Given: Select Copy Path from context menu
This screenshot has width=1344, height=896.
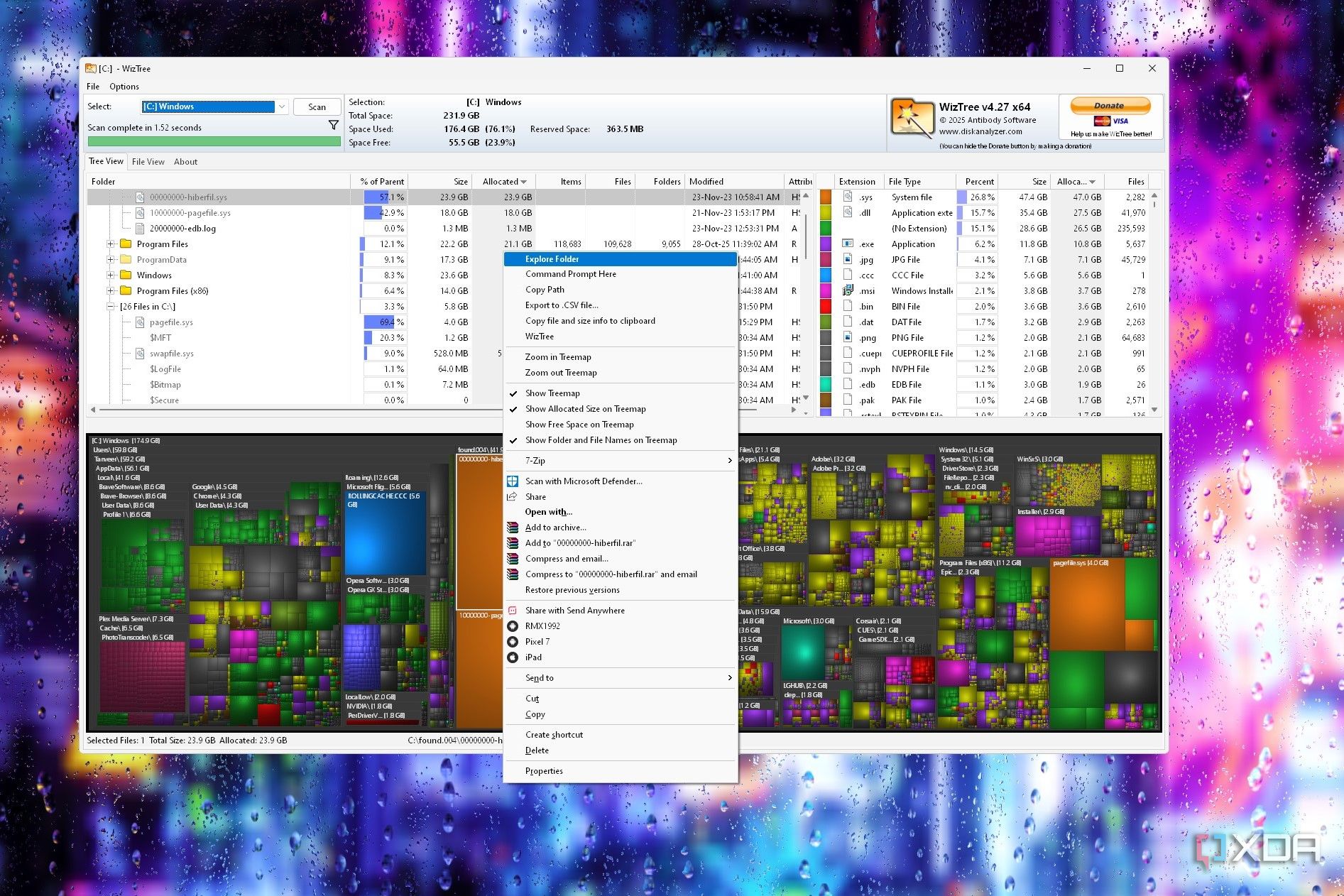Looking at the screenshot, I should pyautogui.click(x=545, y=290).
